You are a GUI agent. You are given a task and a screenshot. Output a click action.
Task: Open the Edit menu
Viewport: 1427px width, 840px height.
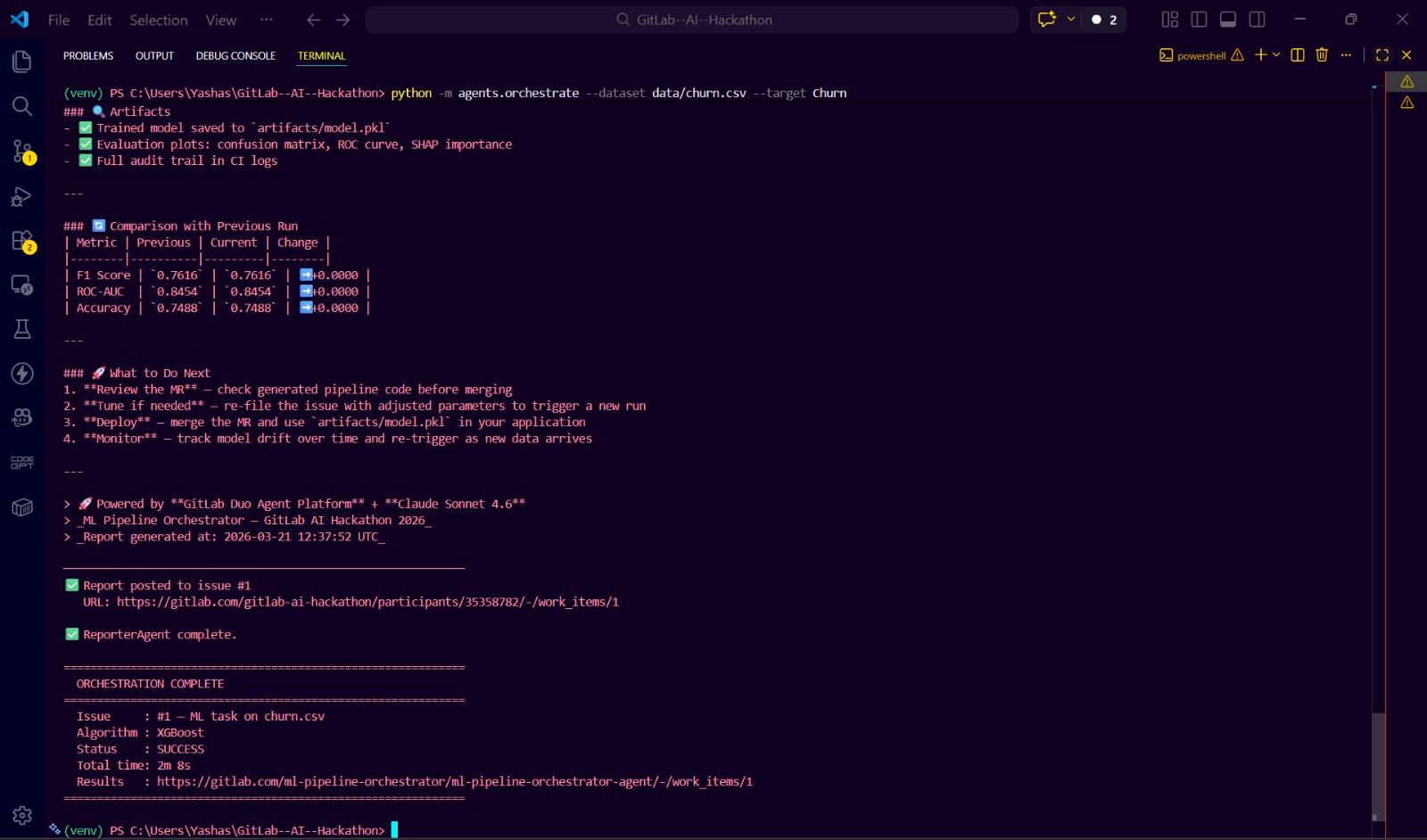pyautogui.click(x=100, y=20)
